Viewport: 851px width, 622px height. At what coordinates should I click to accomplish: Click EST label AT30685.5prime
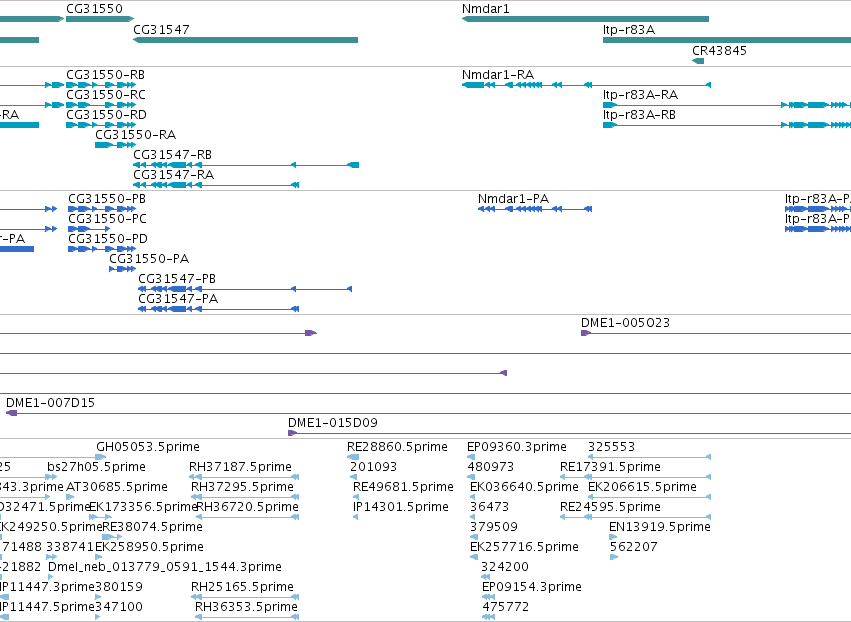117,487
